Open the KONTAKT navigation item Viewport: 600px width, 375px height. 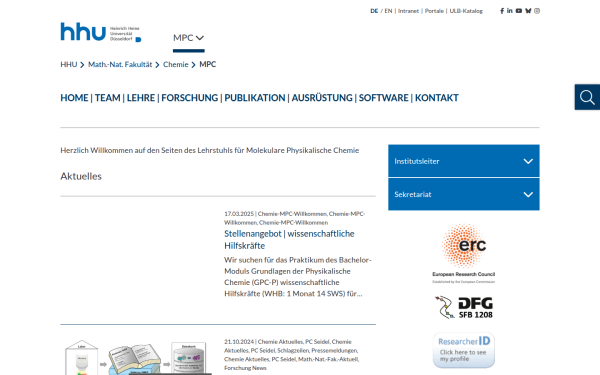click(437, 98)
